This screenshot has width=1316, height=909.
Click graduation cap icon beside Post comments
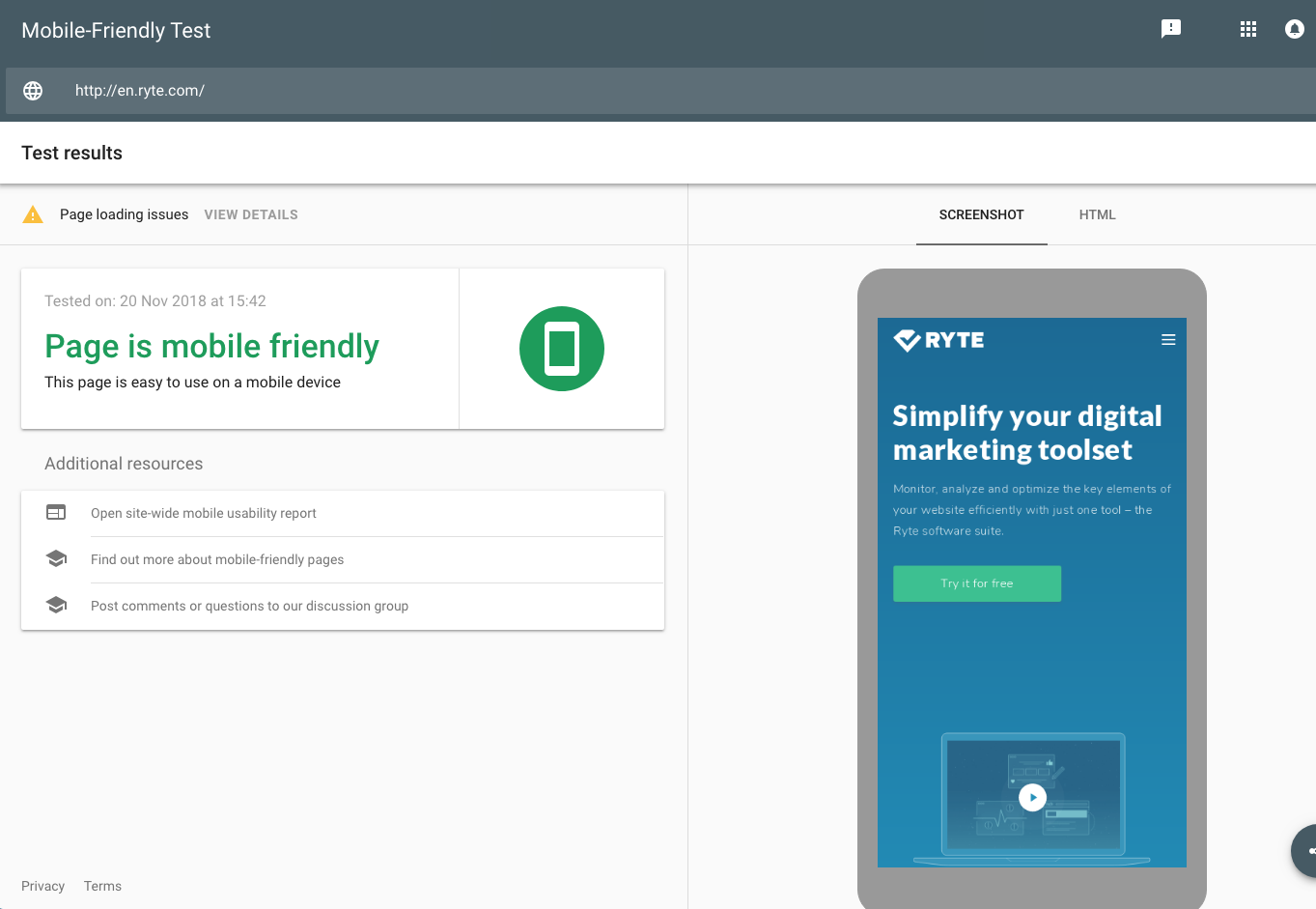click(56, 605)
